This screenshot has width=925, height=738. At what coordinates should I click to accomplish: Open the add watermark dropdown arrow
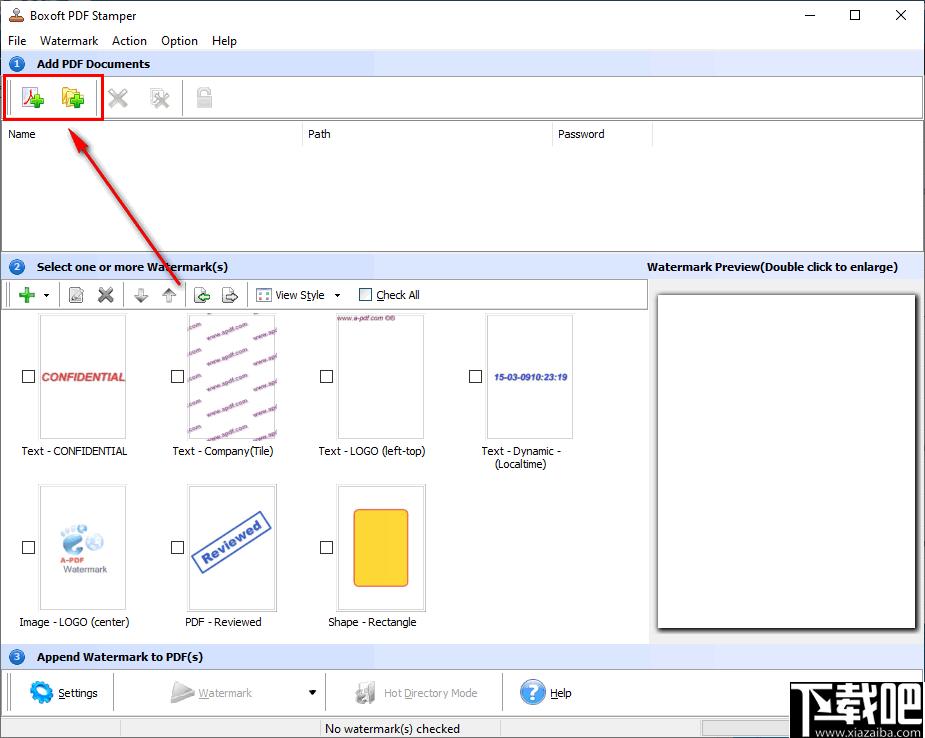47,295
